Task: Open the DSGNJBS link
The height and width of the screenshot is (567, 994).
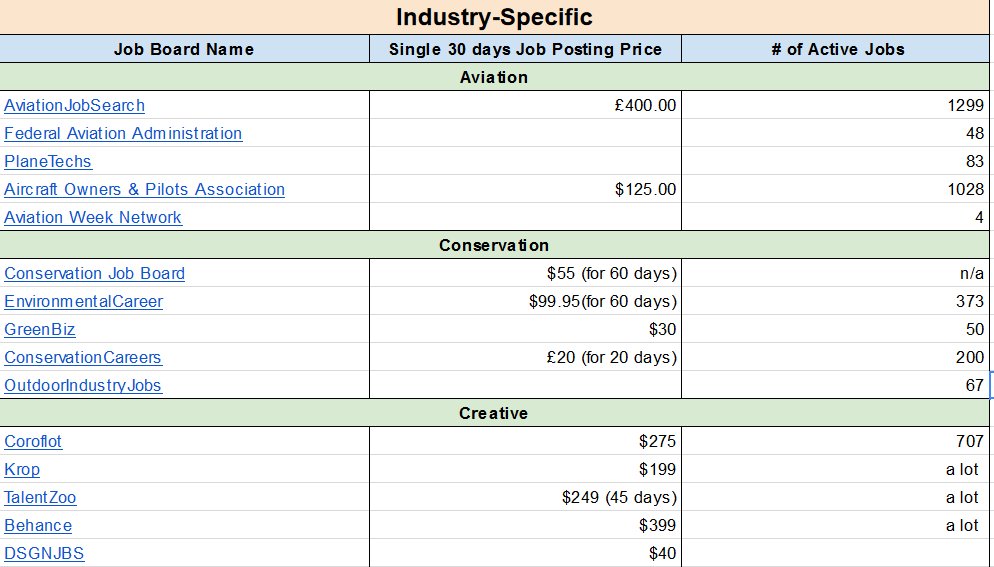Action: (x=44, y=553)
